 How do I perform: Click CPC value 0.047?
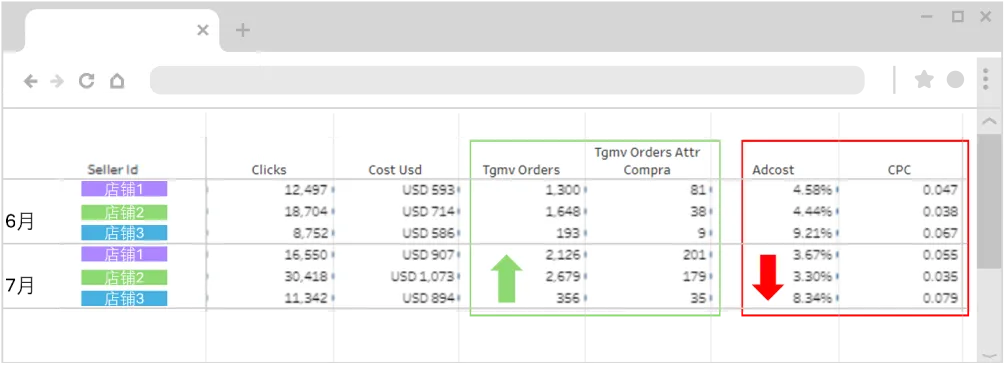click(941, 190)
